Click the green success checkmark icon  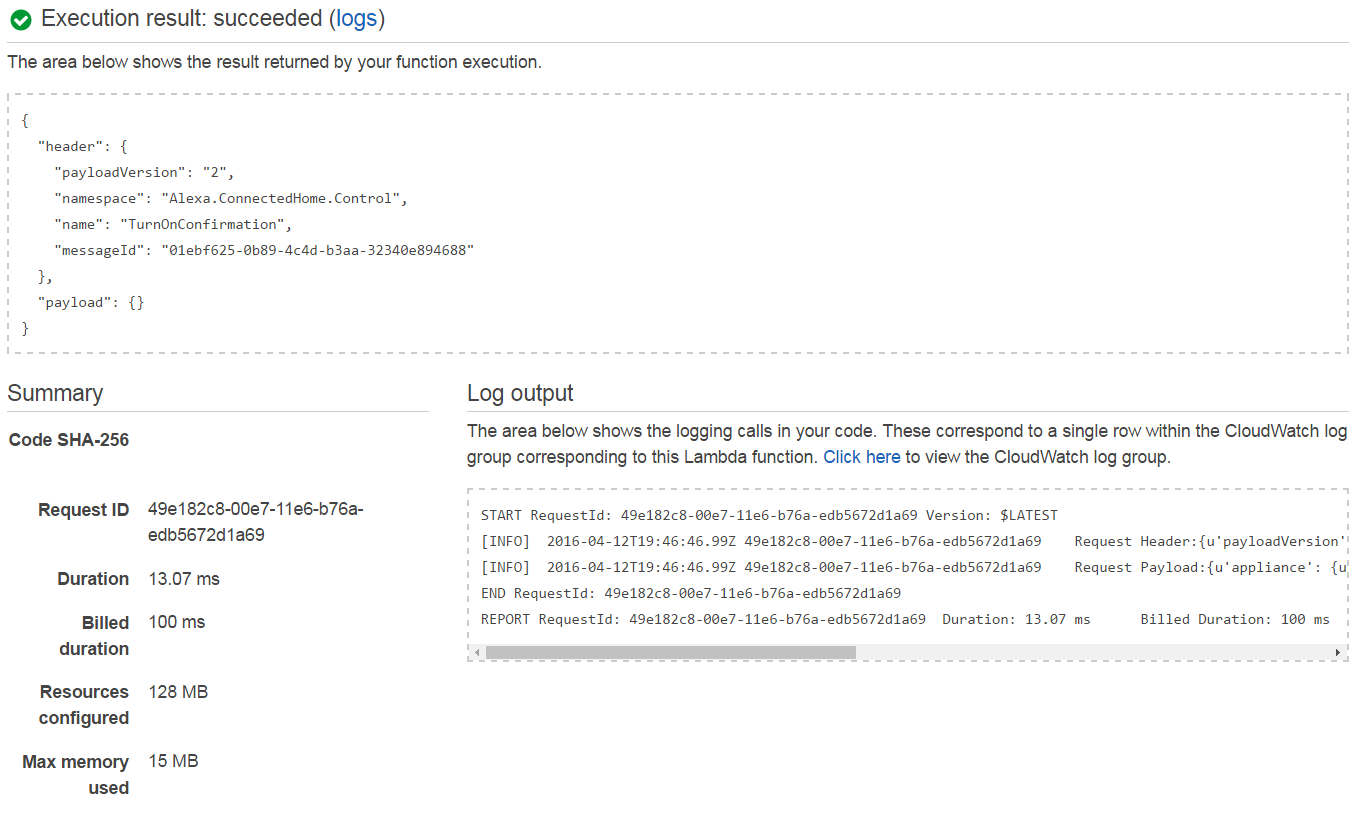[20, 18]
